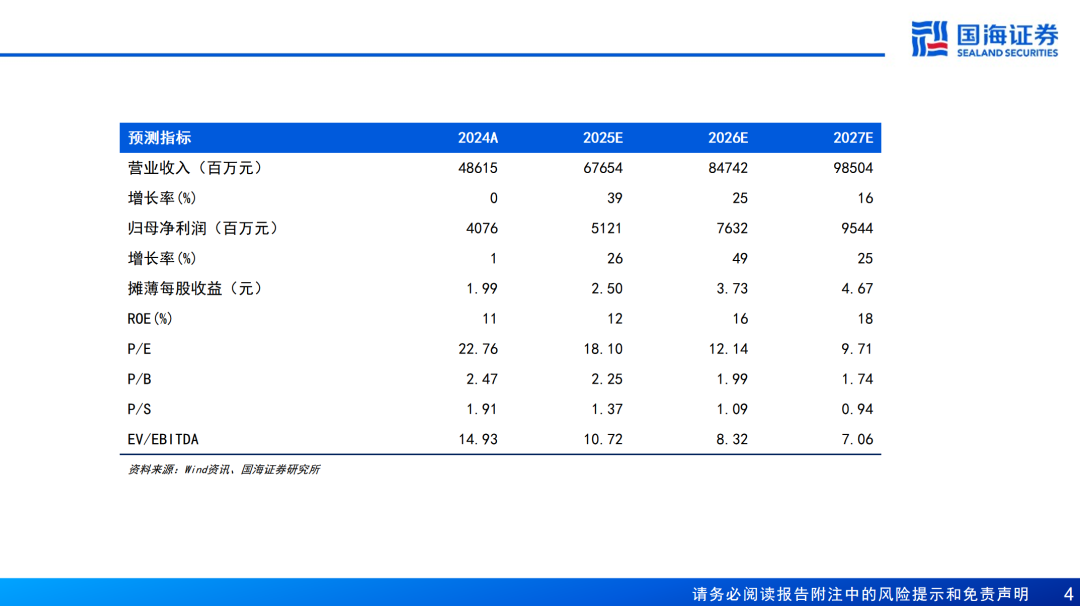Click EV/EBITDA value 14.93
Image resolution: width=1080 pixels, height=606 pixels.
coord(478,439)
